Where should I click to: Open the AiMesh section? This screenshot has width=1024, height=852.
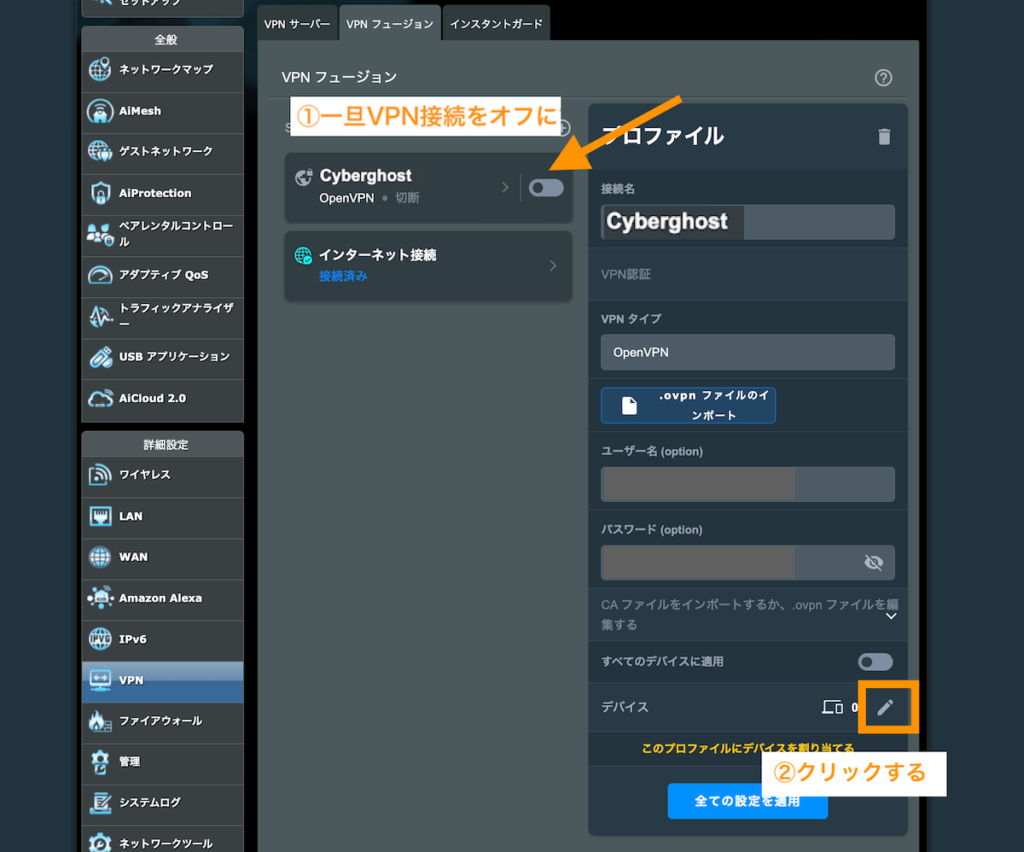[161, 112]
